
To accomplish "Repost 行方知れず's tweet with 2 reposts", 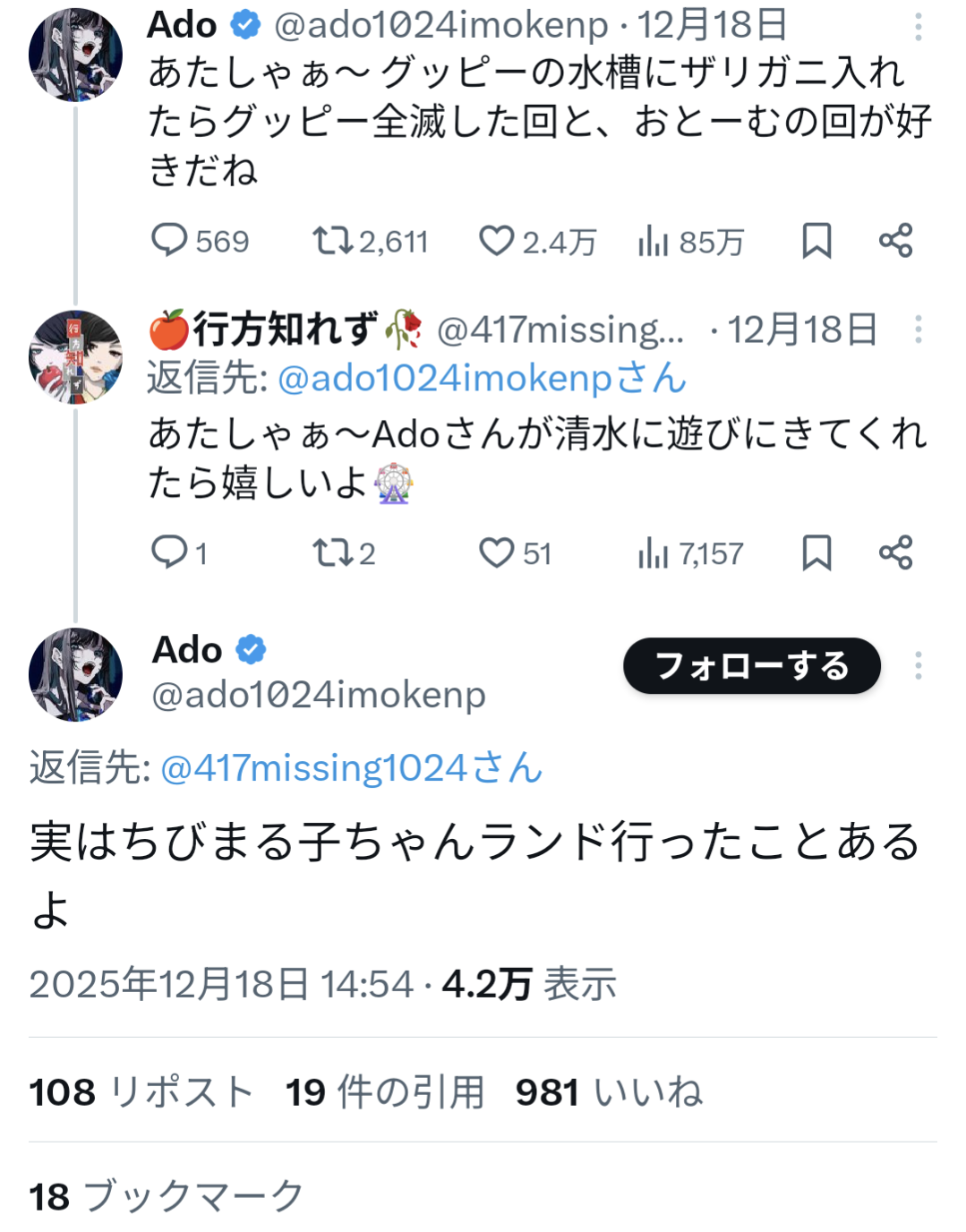I will tap(332, 552).
